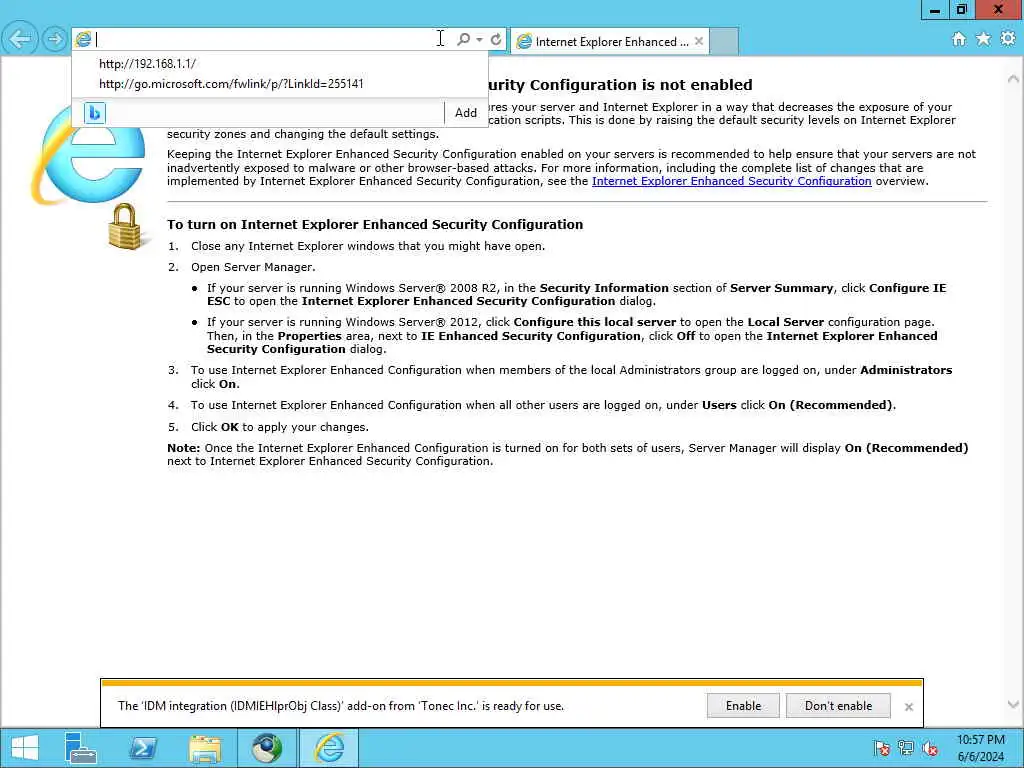Open the Home page icon
Viewport: 1024px width, 768px height.
click(959, 39)
